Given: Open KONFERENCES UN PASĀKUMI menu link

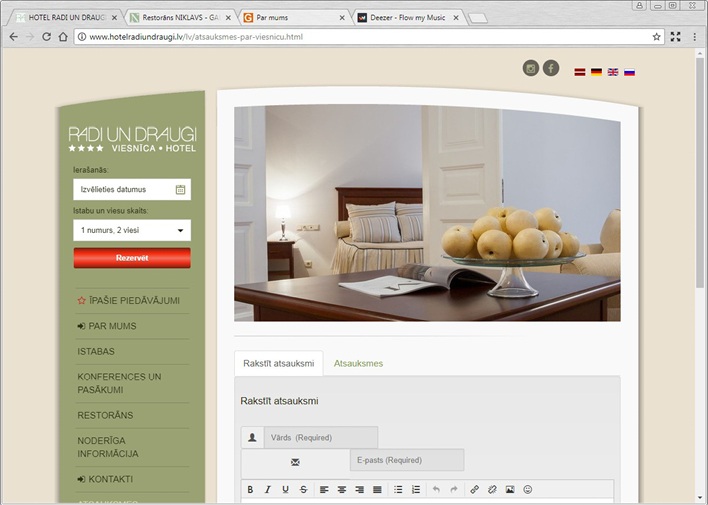Looking at the screenshot, I should coord(119,383).
